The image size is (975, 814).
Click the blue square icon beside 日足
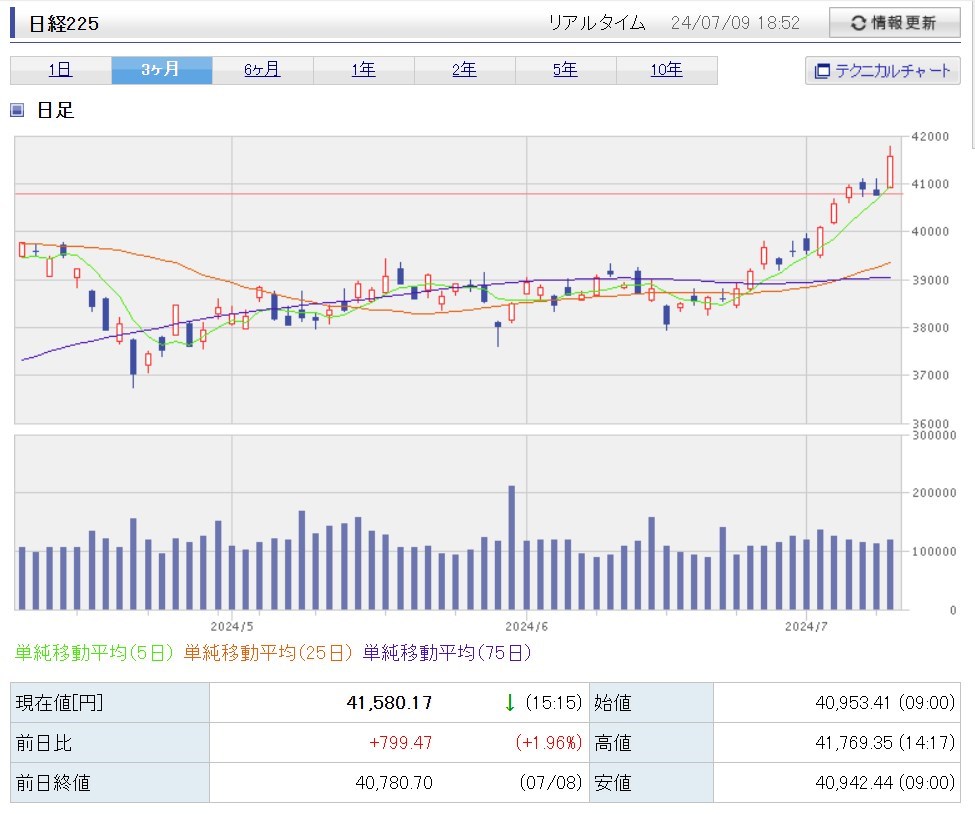[x=17, y=110]
